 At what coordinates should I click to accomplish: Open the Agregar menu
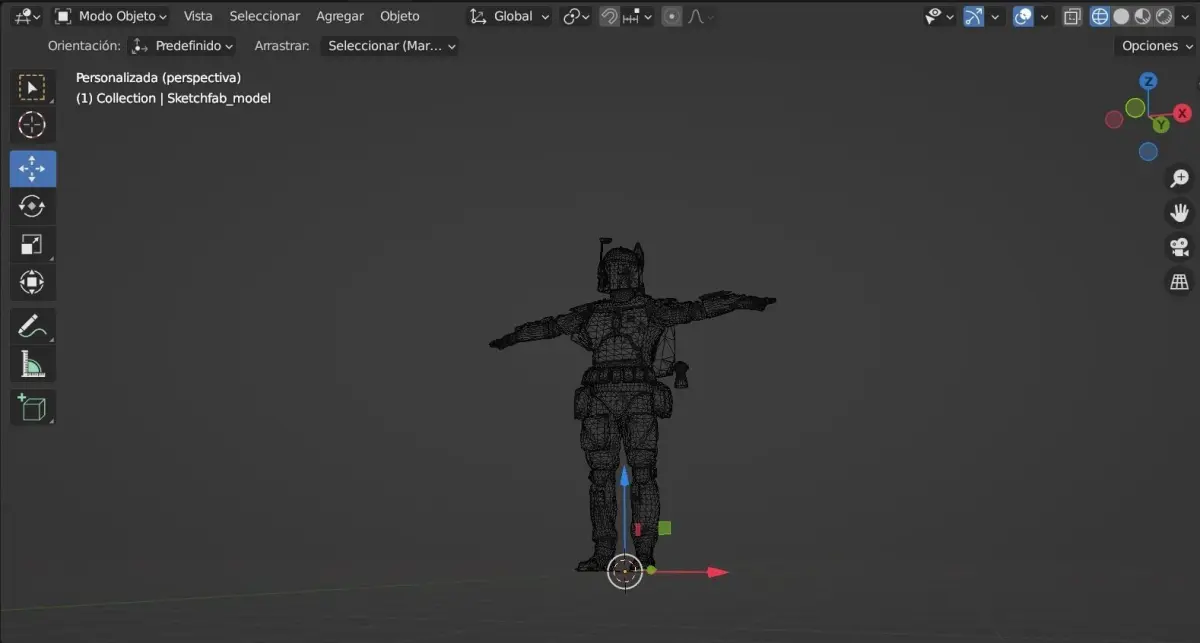(x=340, y=16)
